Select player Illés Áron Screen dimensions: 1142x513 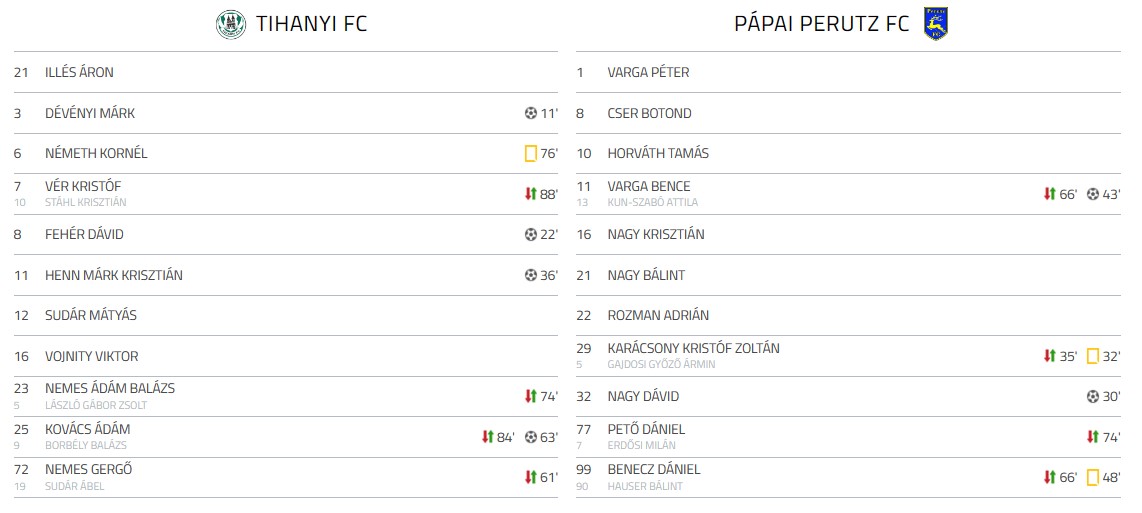(x=79, y=73)
